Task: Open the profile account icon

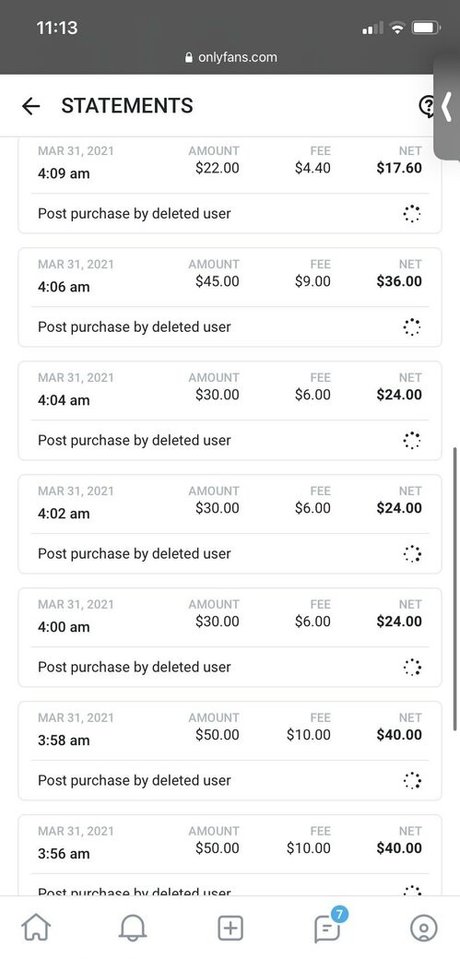Action: pos(423,929)
